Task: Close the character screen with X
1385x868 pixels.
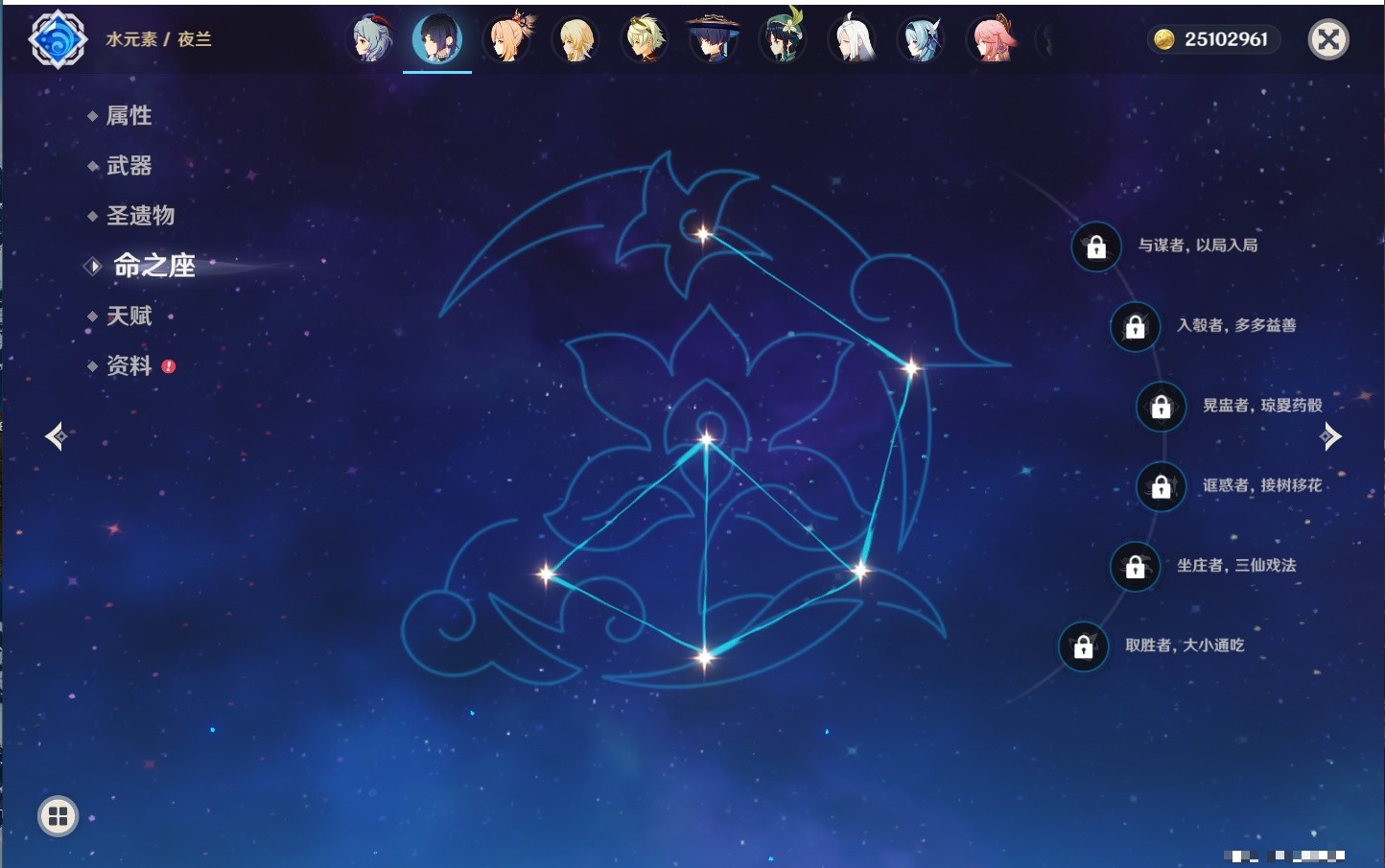Action: [1328, 39]
